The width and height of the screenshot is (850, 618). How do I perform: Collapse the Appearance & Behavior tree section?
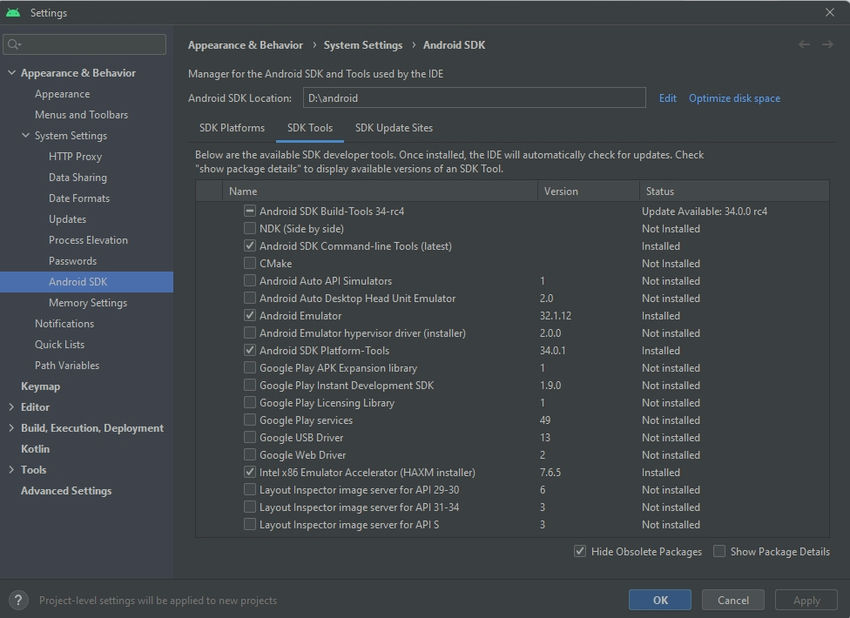point(10,72)
